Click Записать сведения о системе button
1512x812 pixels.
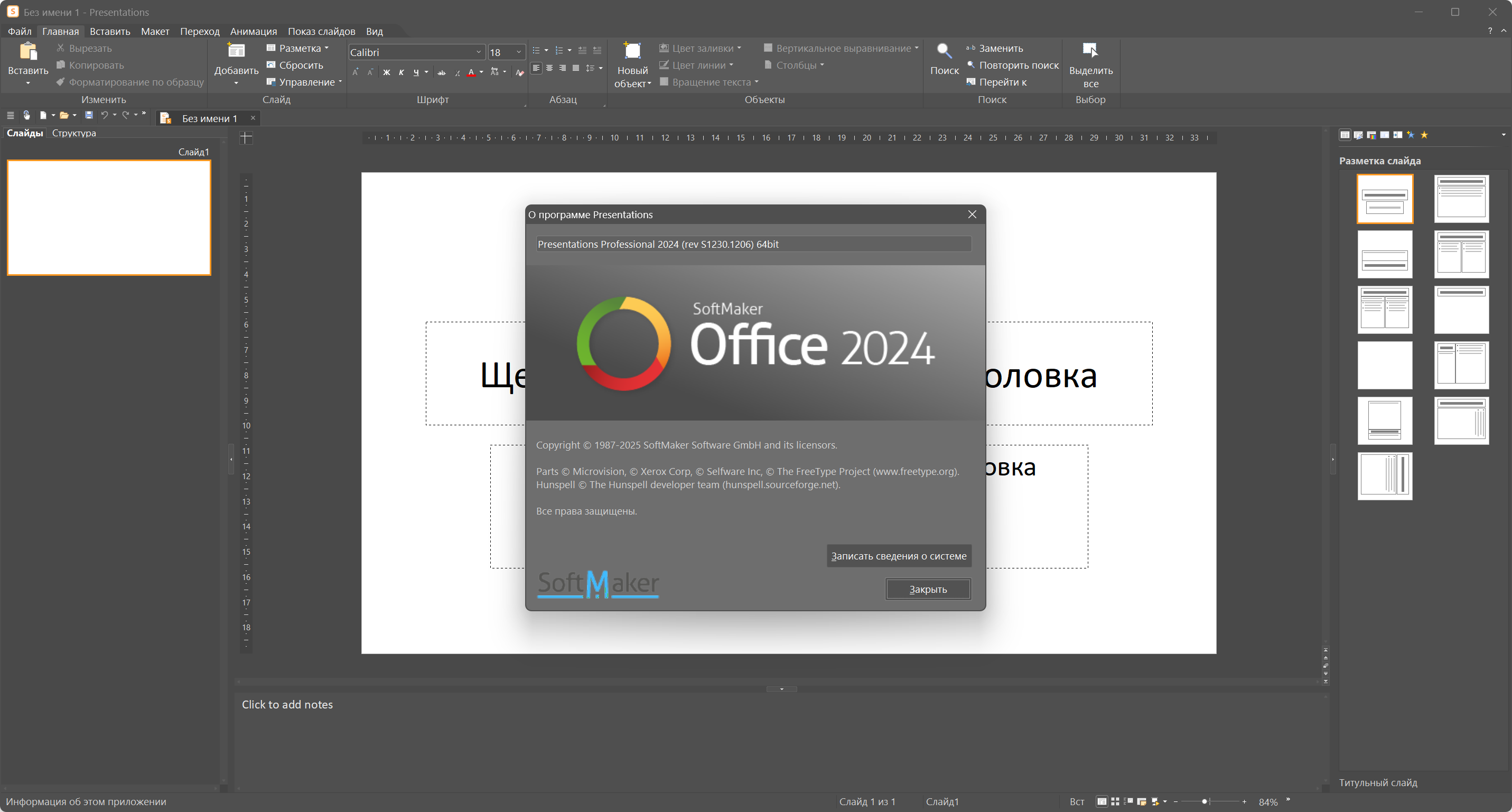tap(899, 555)
